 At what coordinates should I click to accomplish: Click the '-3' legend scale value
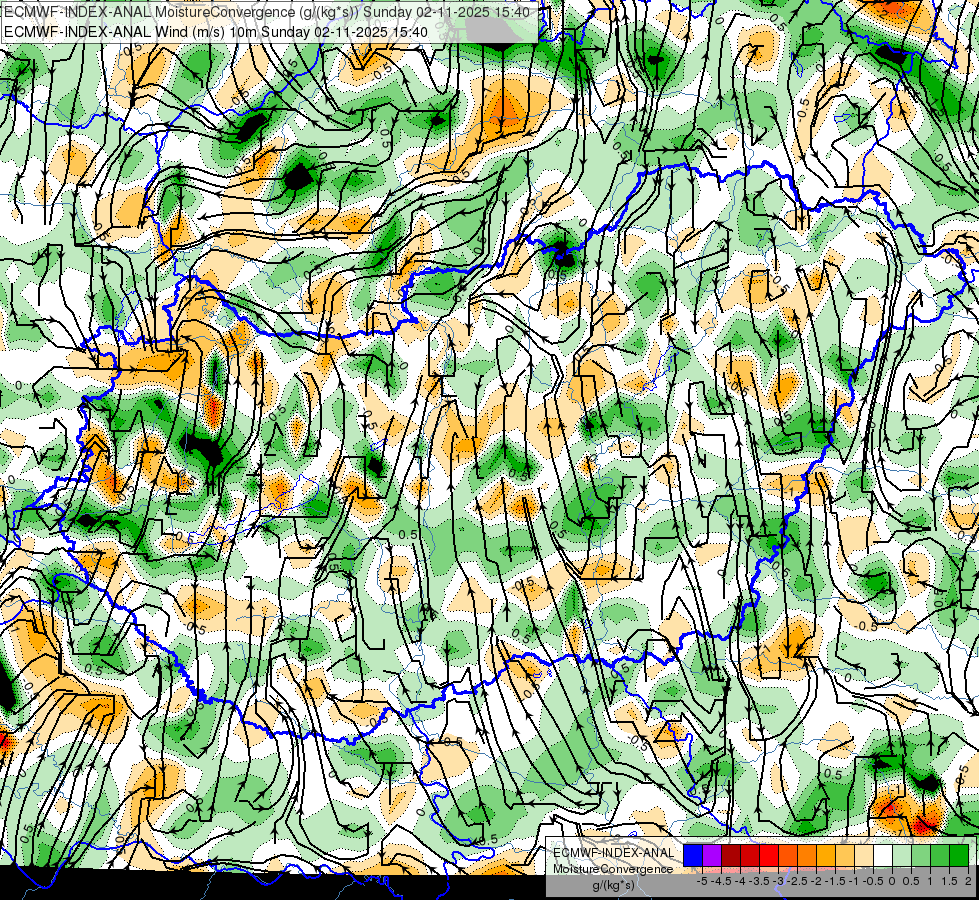click(x=779, y=881)
